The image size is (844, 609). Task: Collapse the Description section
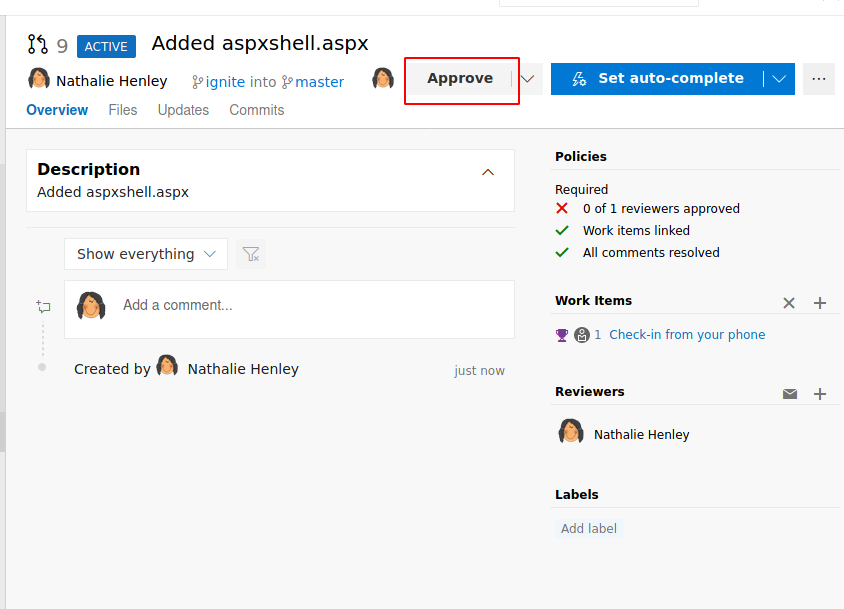(x=488, y=172)
